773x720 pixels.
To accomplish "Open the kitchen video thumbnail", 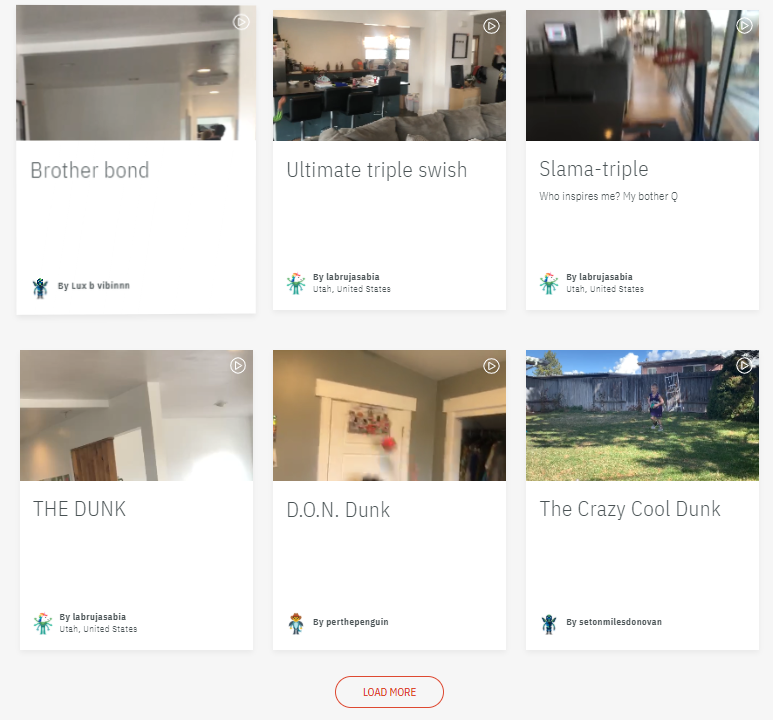I will point(389,75).
